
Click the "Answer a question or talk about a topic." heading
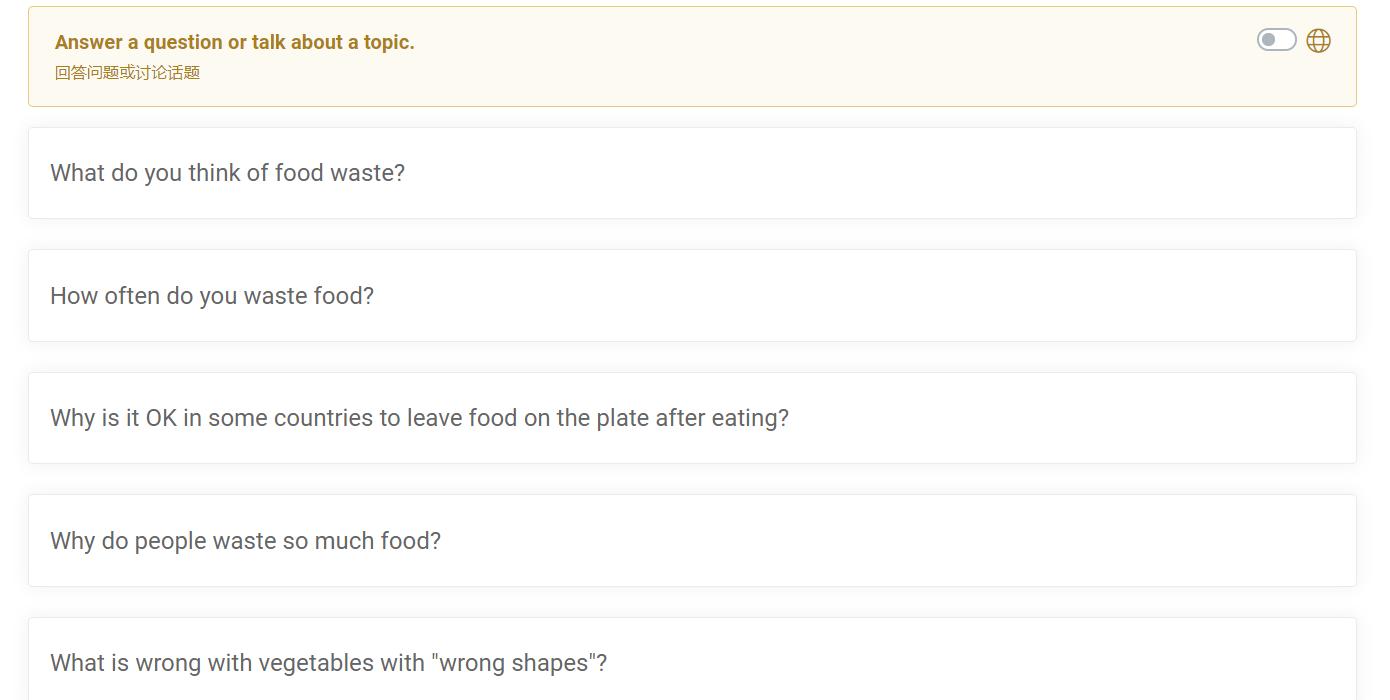pos(234,42)
